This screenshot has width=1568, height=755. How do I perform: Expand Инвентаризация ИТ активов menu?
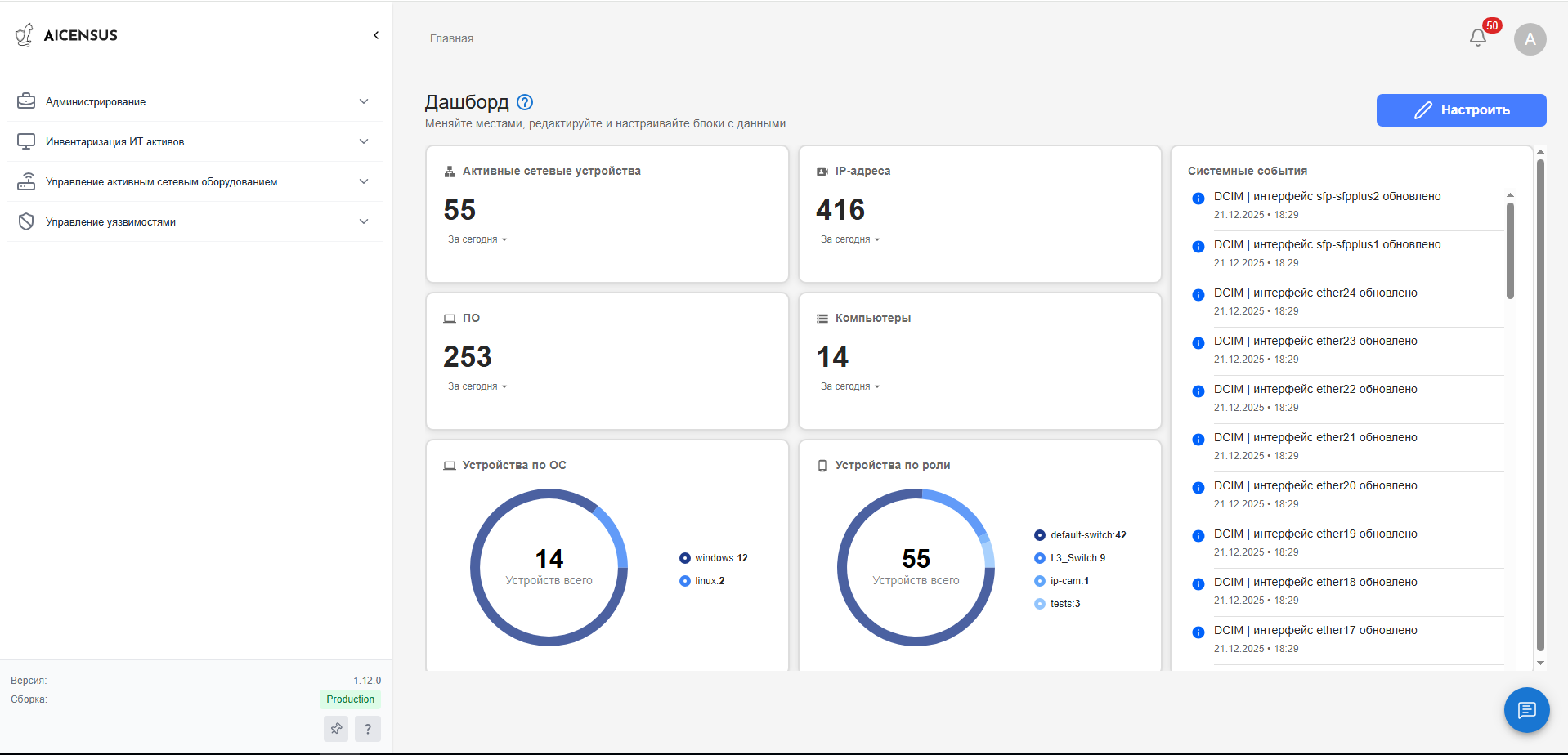pyautogui.click(x=195, y=141)
